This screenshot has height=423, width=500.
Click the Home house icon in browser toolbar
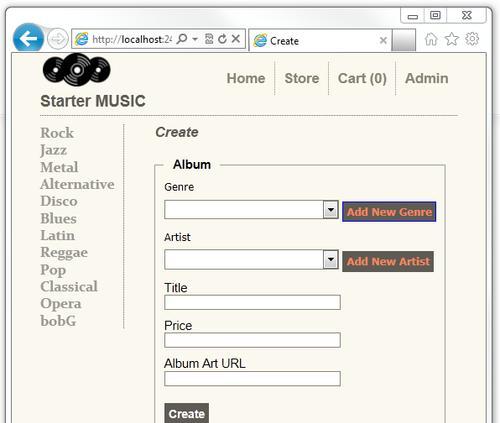(x=431, y=39)
